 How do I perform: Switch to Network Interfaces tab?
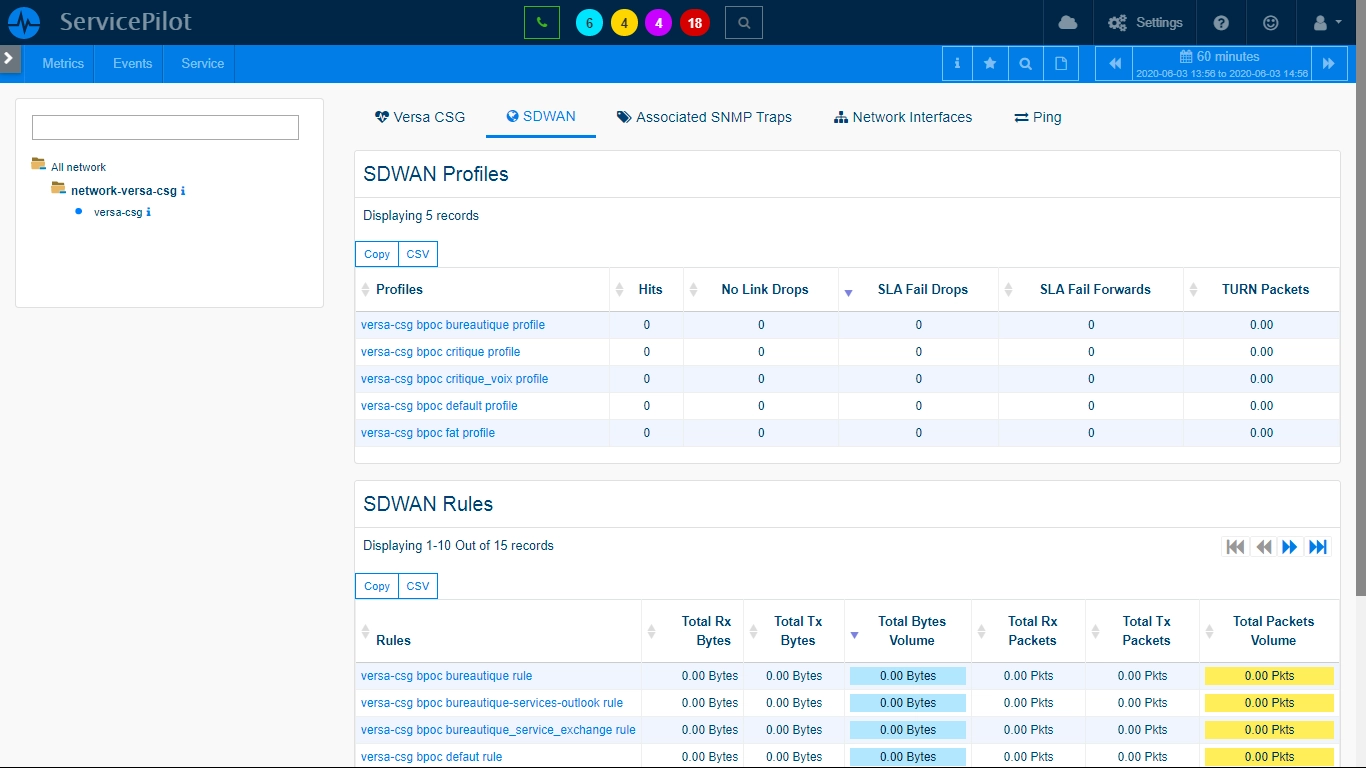tap(903, 117)
